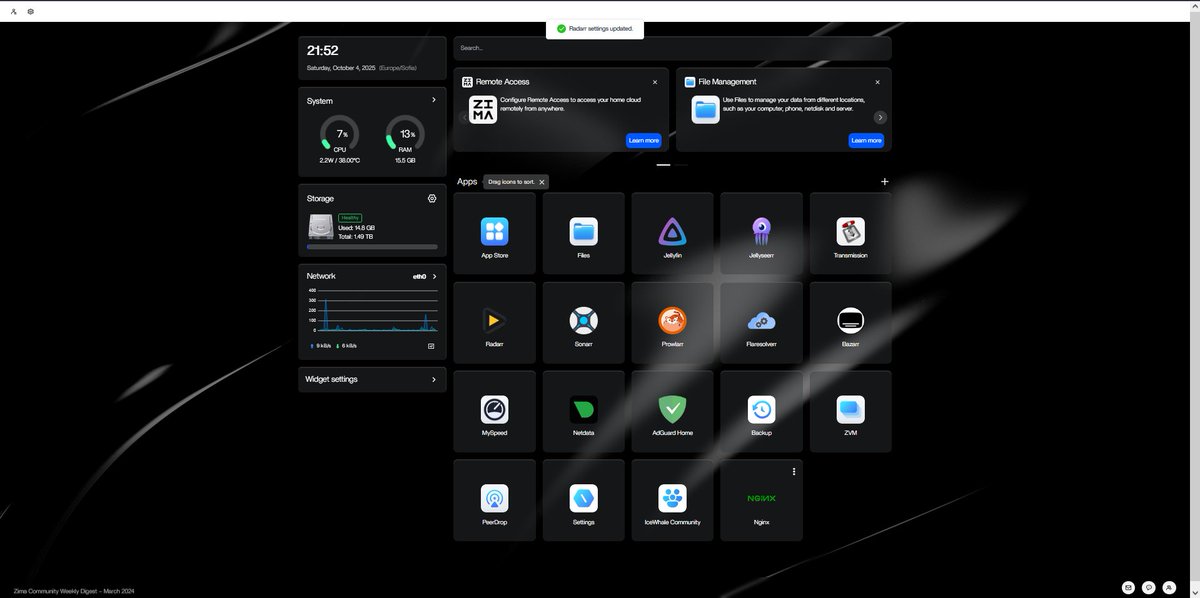The image size is (1200, 598).
Task: Launch the Files app tile
Action: click(584, 234)
